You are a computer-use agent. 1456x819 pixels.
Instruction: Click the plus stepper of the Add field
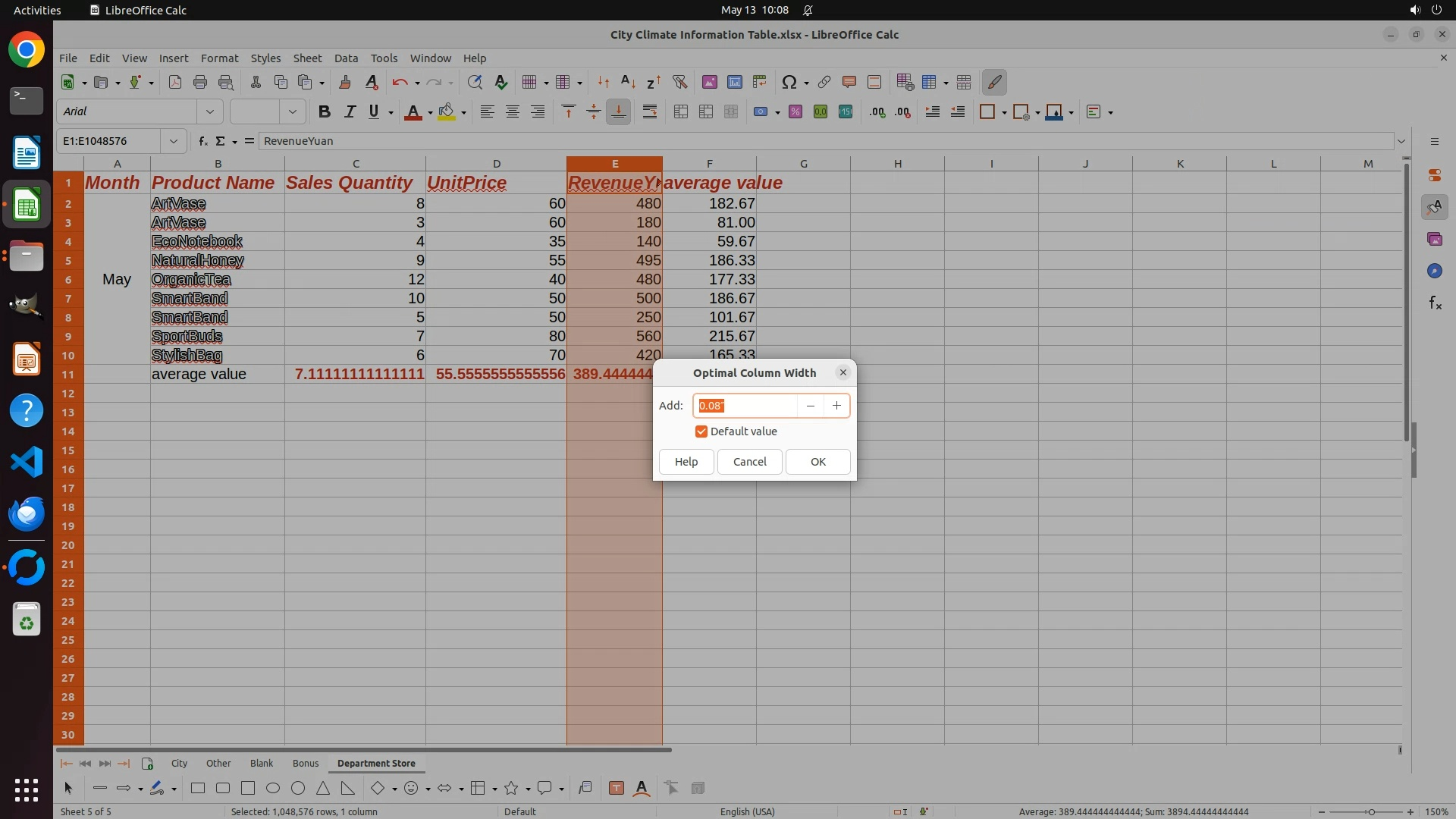pyautogui.click(x=836, y=406)
